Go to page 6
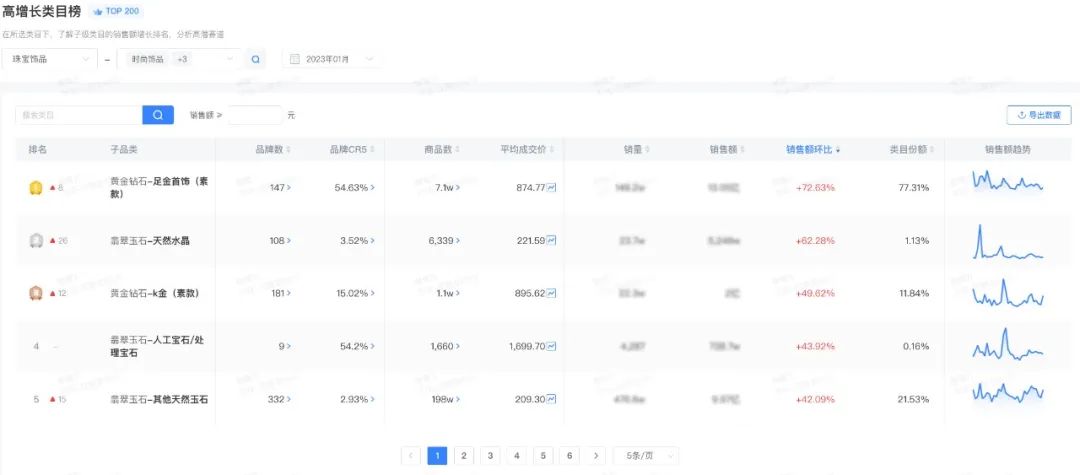Image resolution: width=1080 pixels, height=475 pixels. tap(569, 456)
